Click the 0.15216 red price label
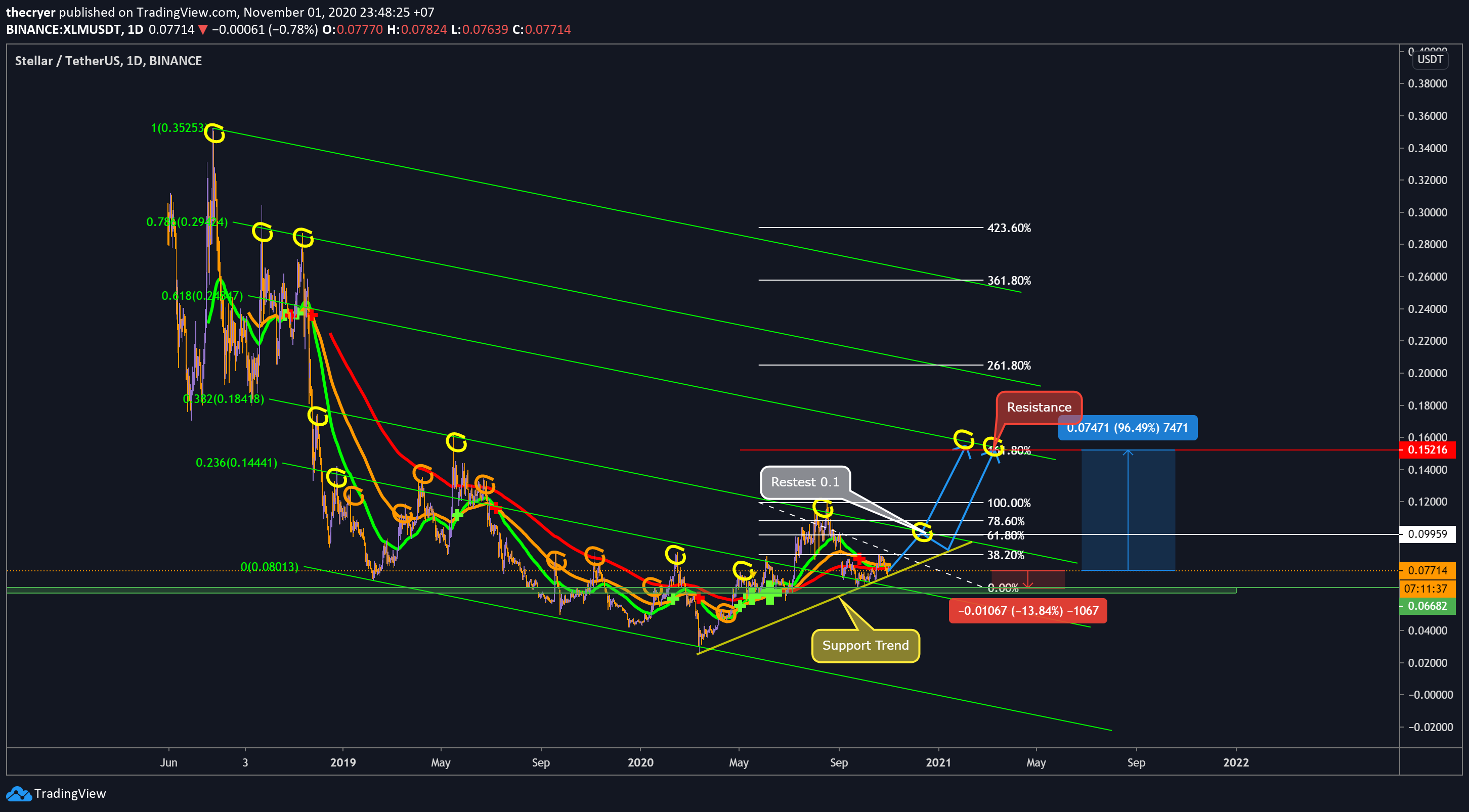 (x=1428, y=449)
